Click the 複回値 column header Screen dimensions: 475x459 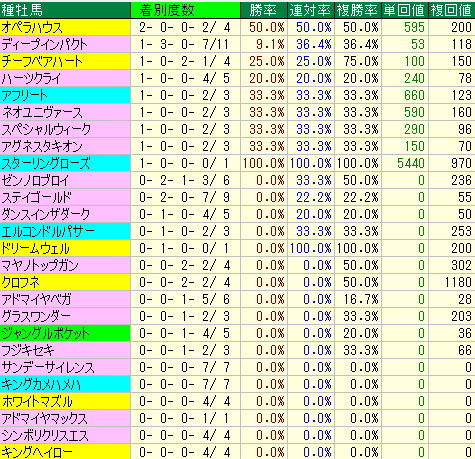tap(452, 10)
